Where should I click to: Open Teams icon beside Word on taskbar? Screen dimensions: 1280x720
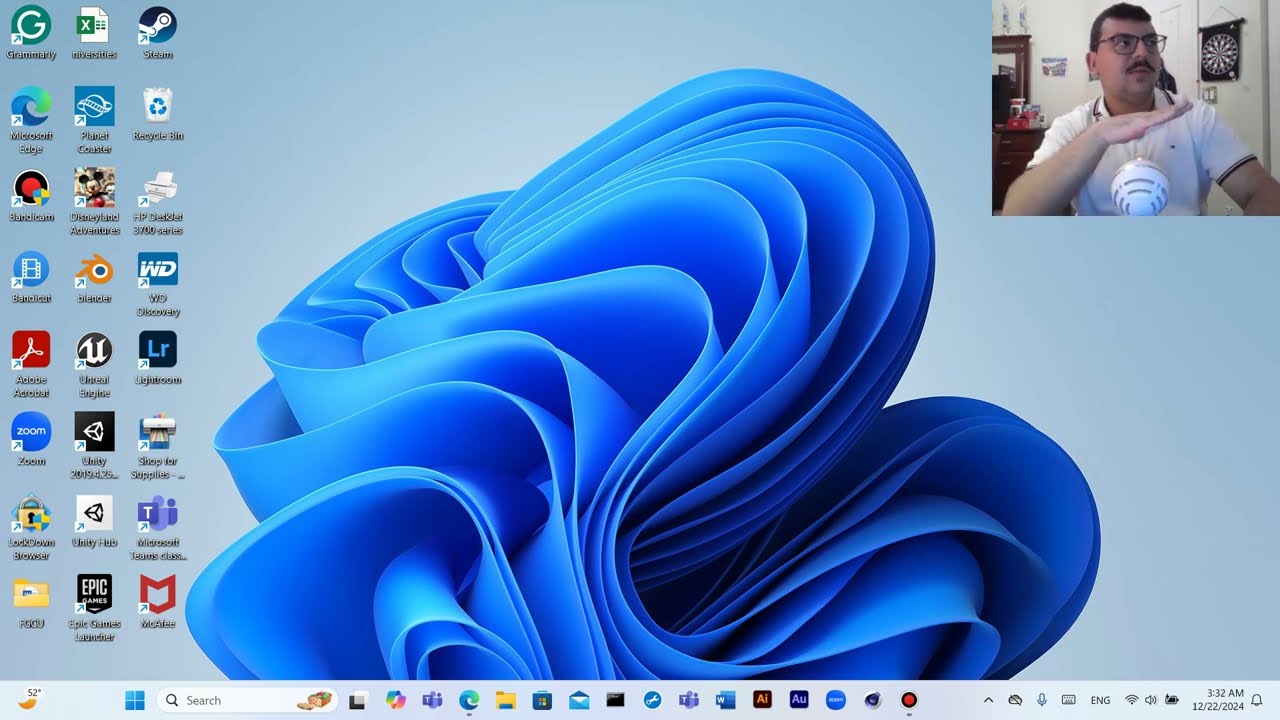pos(689,700)
